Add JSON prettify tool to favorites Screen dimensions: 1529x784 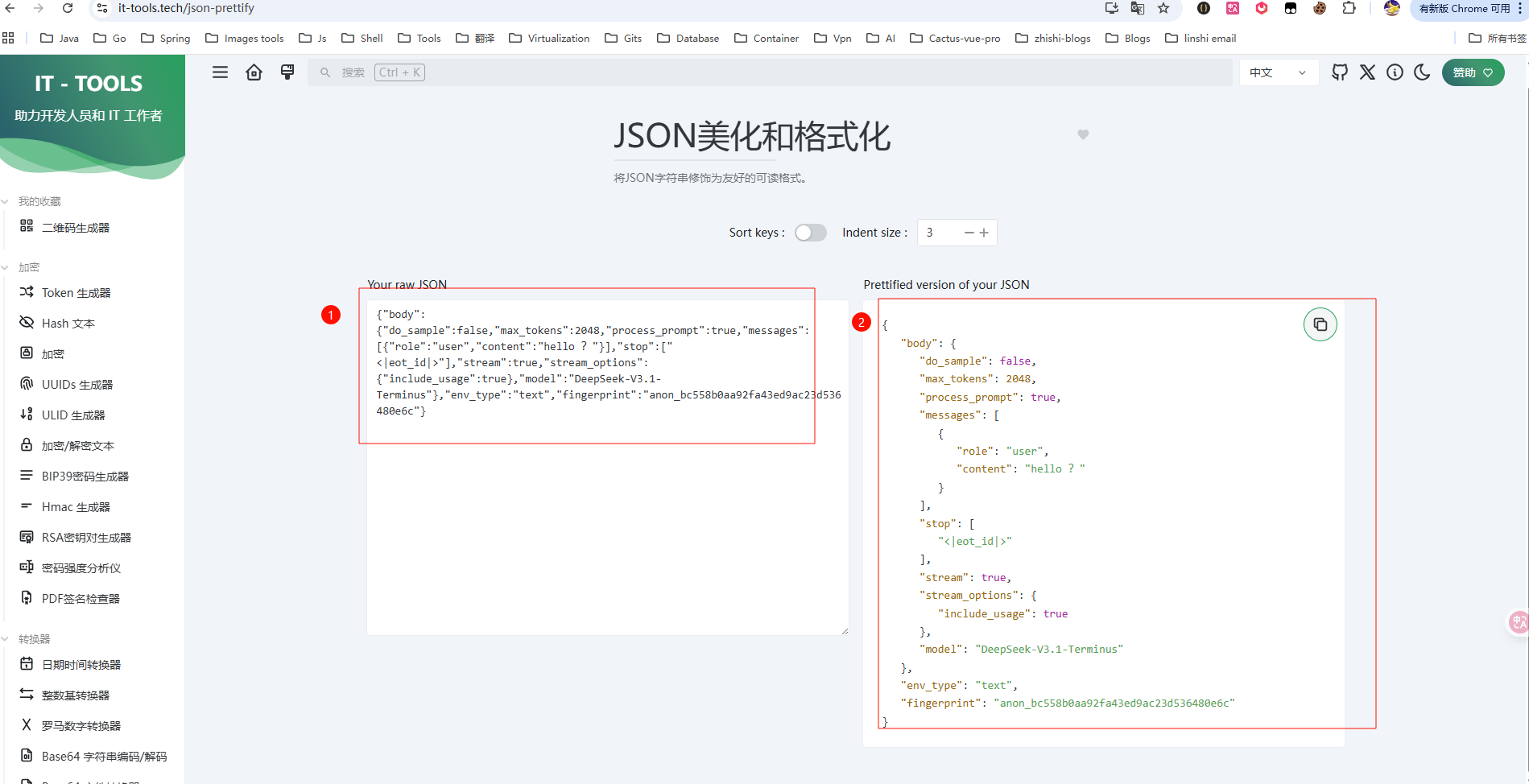(x=1083, y=134)
